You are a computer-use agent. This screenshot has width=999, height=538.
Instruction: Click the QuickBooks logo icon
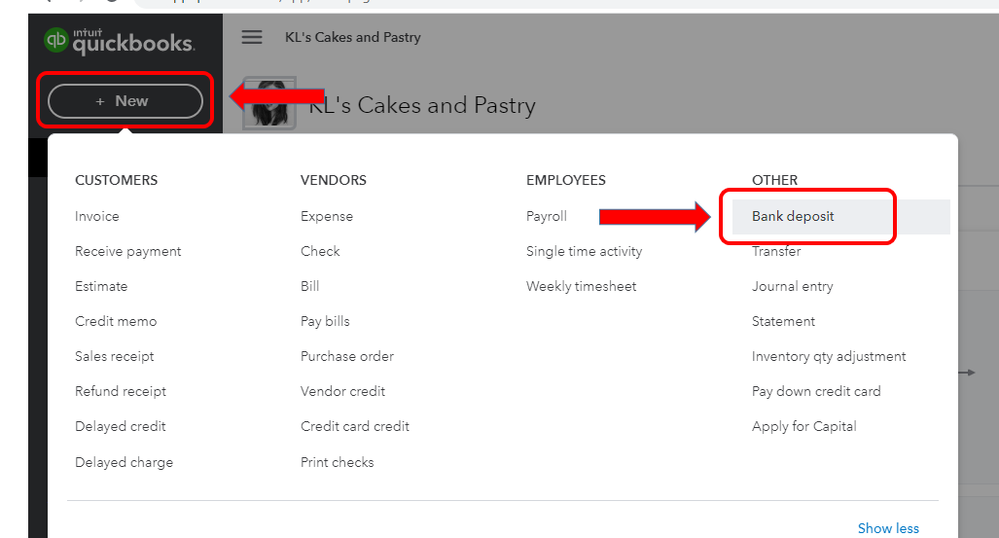click(57, 40)
